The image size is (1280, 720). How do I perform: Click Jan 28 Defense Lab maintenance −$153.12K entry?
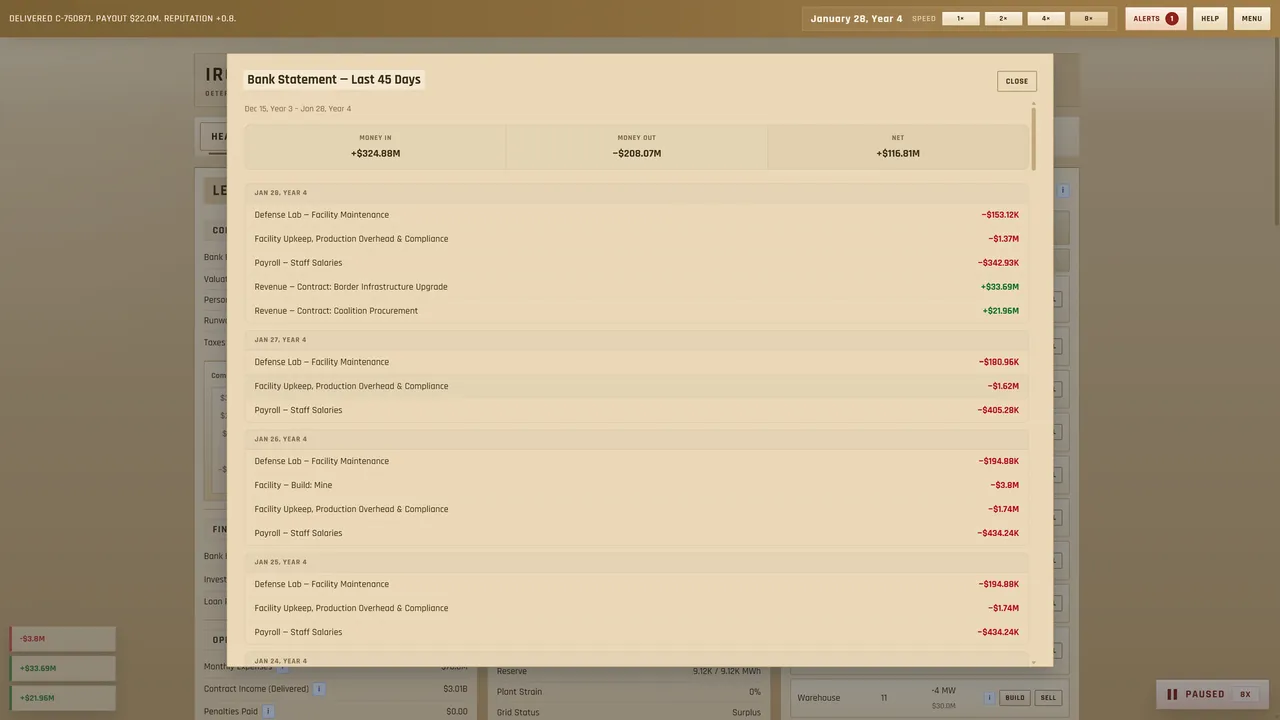[637, 215]
